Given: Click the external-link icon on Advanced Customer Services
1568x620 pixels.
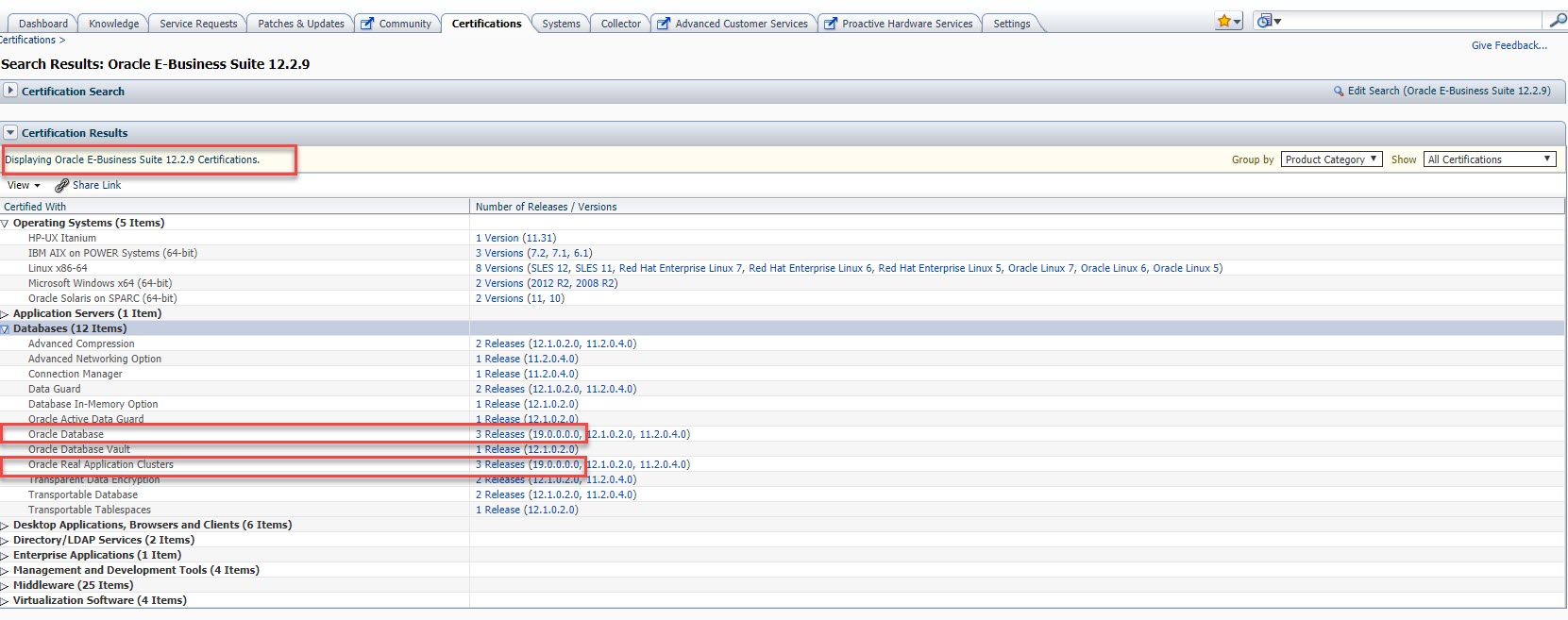Looking at the screenshot, I should click(664, 24).
